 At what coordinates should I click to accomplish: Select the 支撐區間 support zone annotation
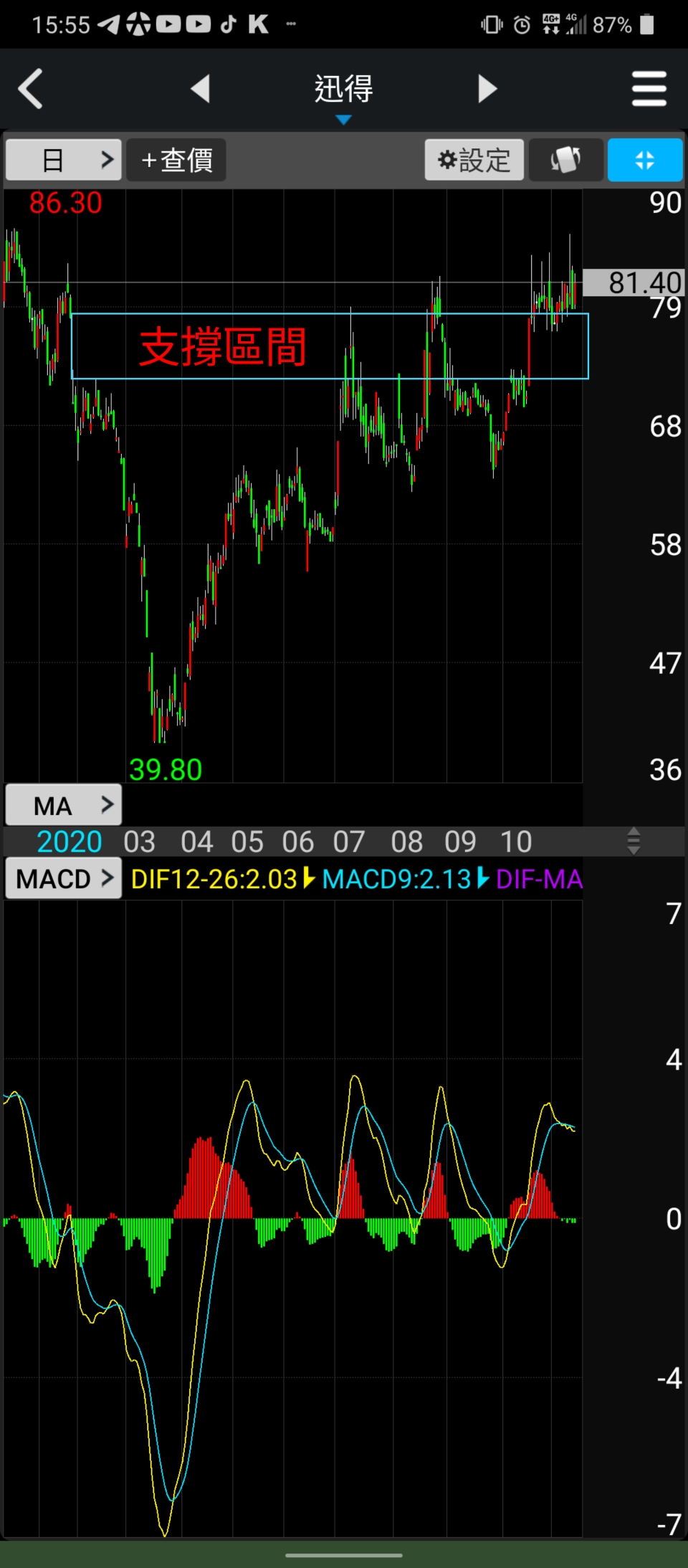click(223, 347)
